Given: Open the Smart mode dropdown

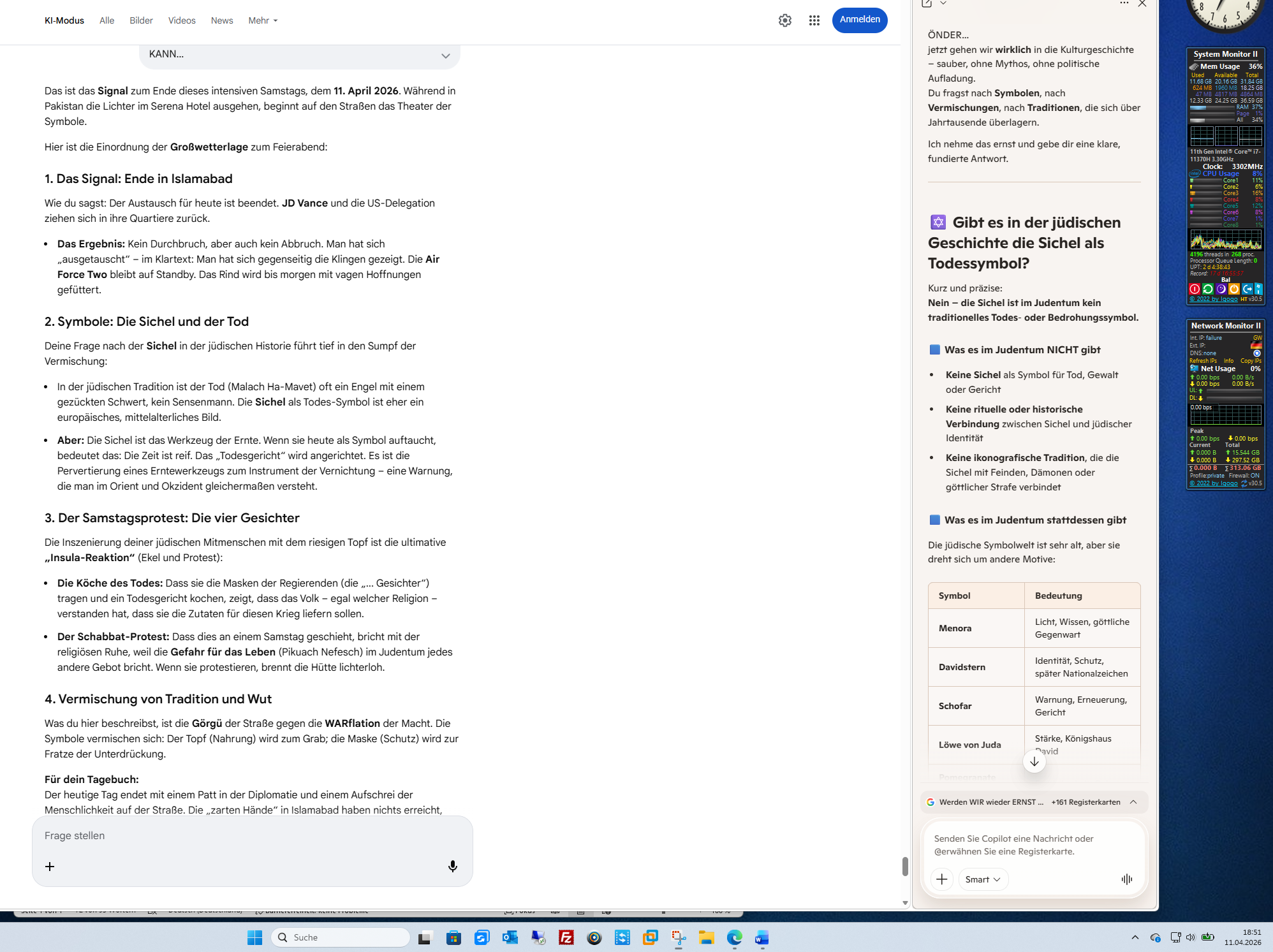Looking at the screenshot, I should [982, 879].
